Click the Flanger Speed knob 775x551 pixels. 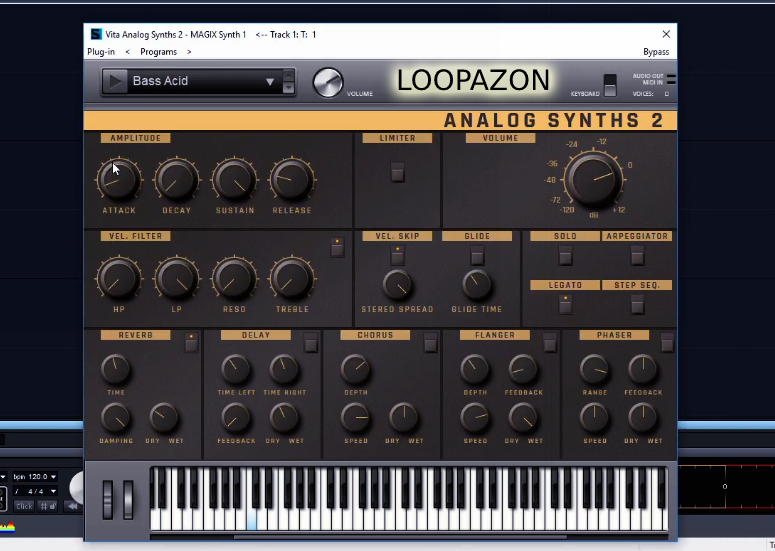coord(475,418)
